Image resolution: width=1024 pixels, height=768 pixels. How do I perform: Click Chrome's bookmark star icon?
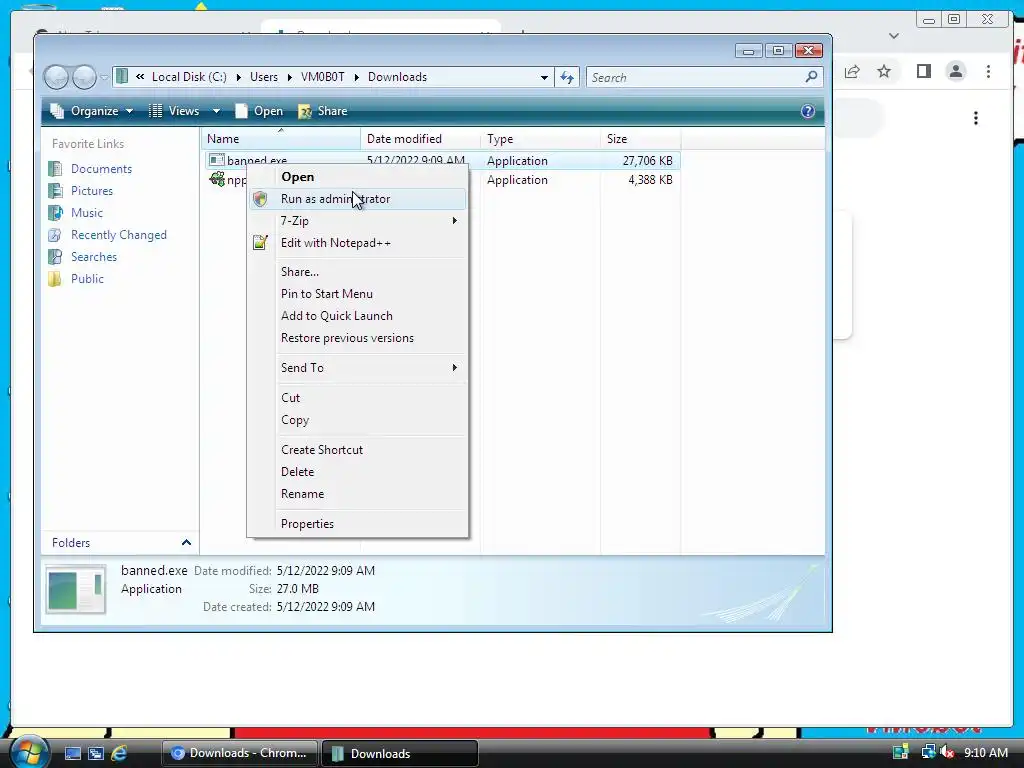[884, 71]
